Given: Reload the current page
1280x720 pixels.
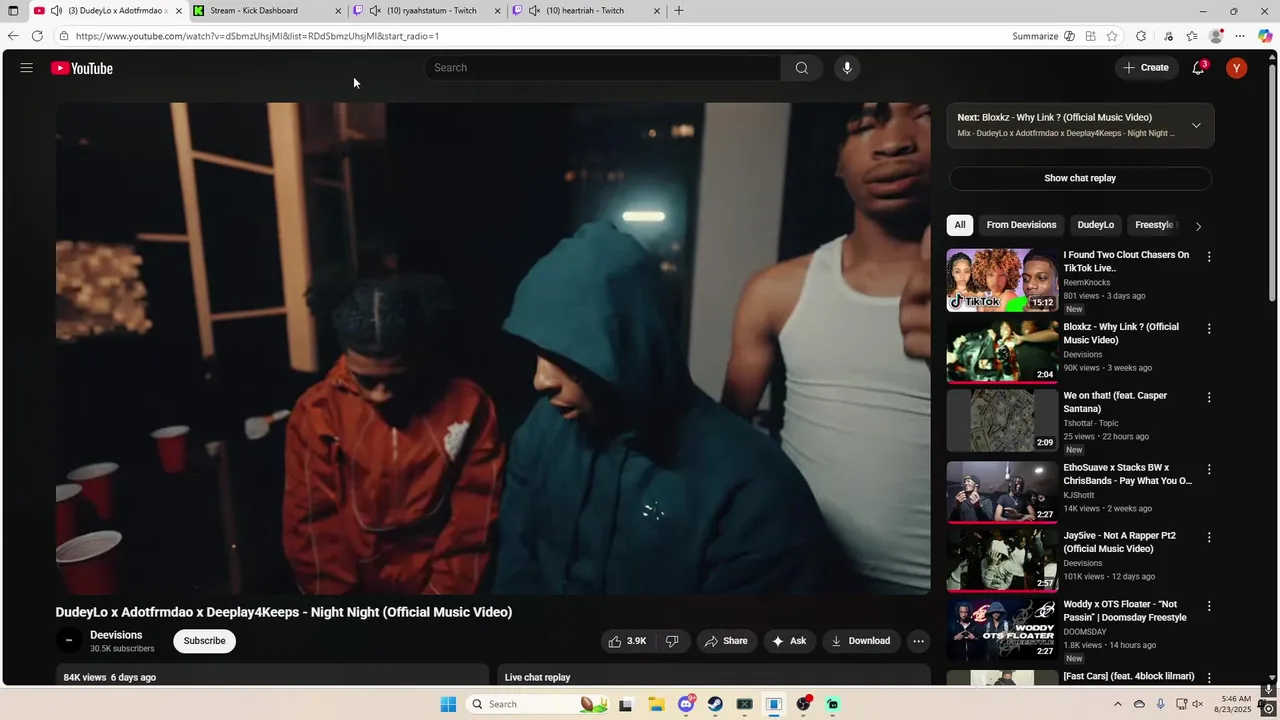Looking at the screenshot, I should point(37,36).
